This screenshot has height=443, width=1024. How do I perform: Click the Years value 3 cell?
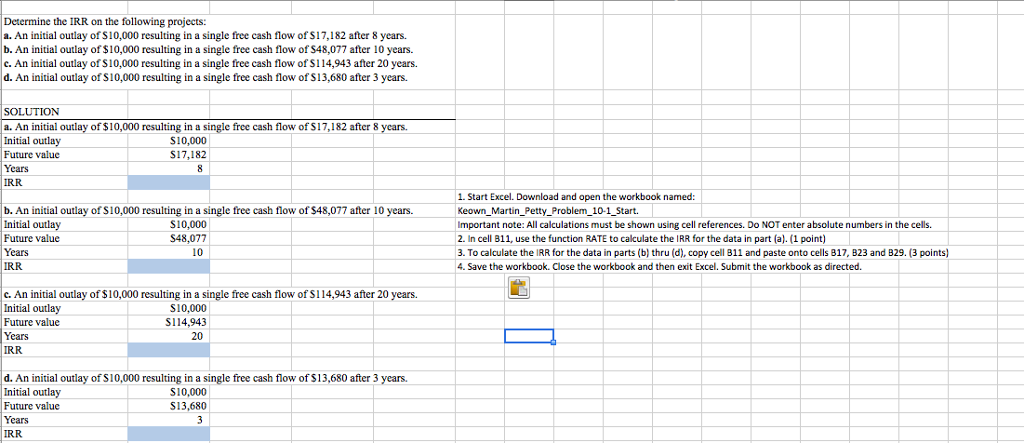pyautogui.click(x=168, y=419)
